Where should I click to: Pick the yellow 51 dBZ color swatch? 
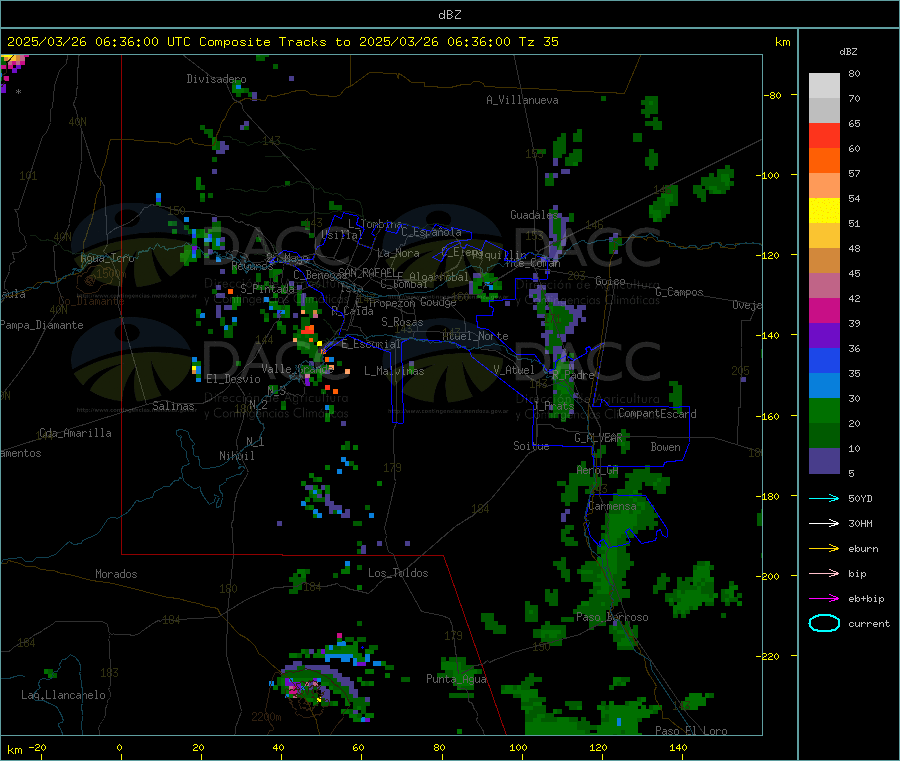(x=824, y=211)
